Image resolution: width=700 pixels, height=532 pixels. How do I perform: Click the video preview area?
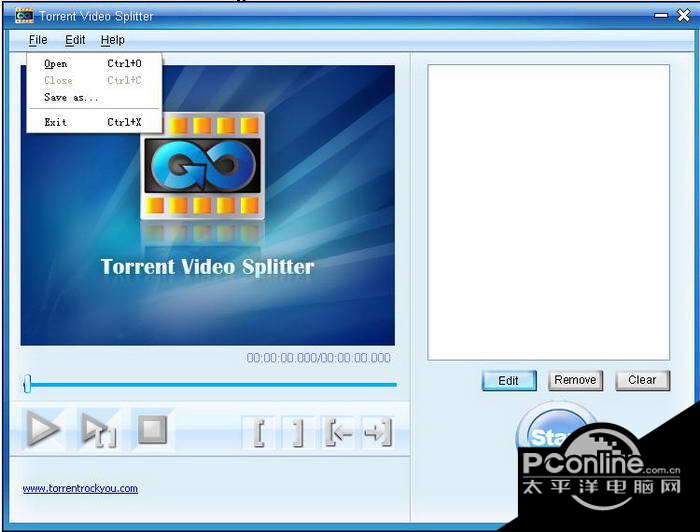[x=208, y=205]
